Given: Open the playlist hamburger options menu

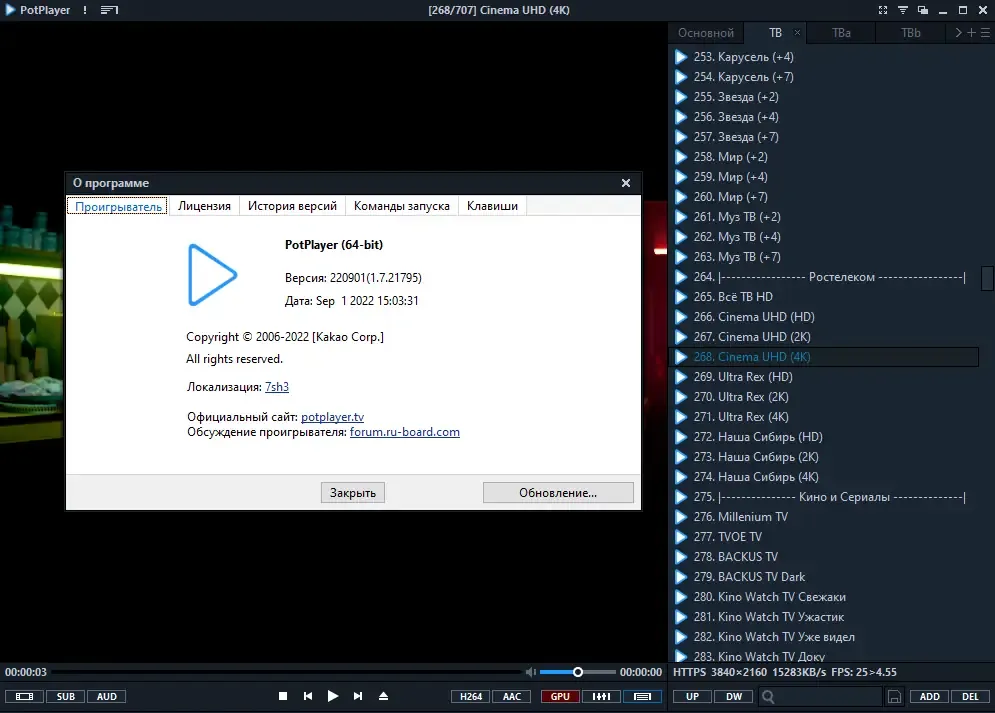Looking at the screenshot, I should [985, 32].
